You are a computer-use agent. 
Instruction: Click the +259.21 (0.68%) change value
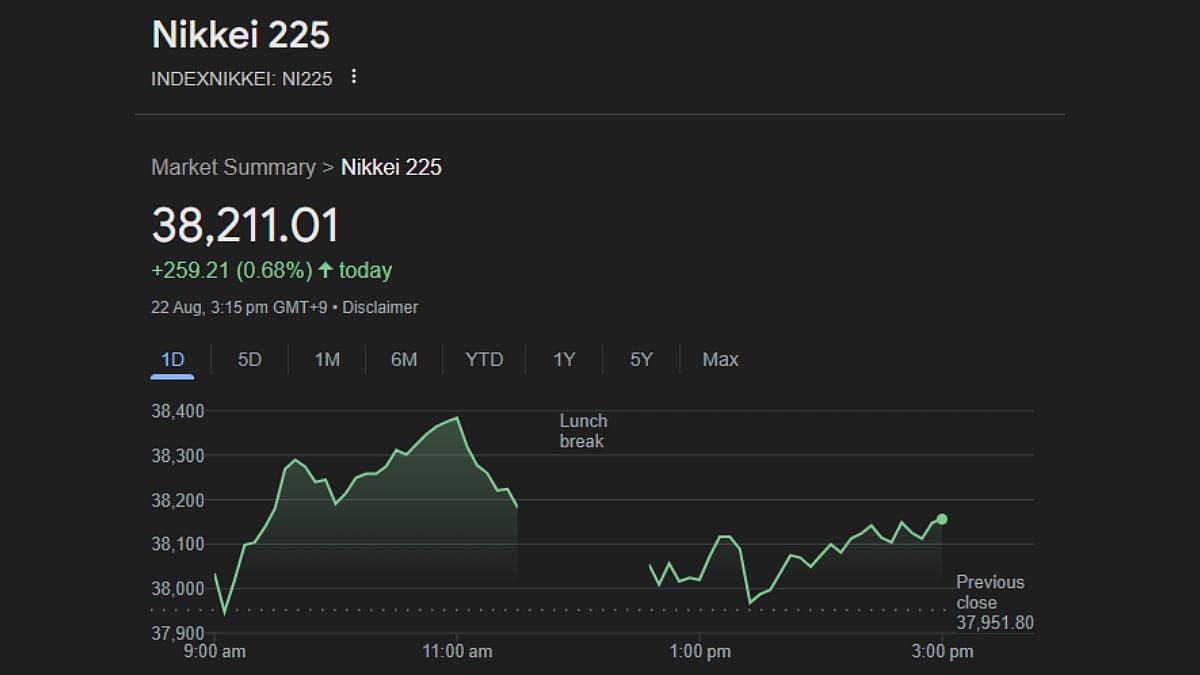click(x=231, y=270)
